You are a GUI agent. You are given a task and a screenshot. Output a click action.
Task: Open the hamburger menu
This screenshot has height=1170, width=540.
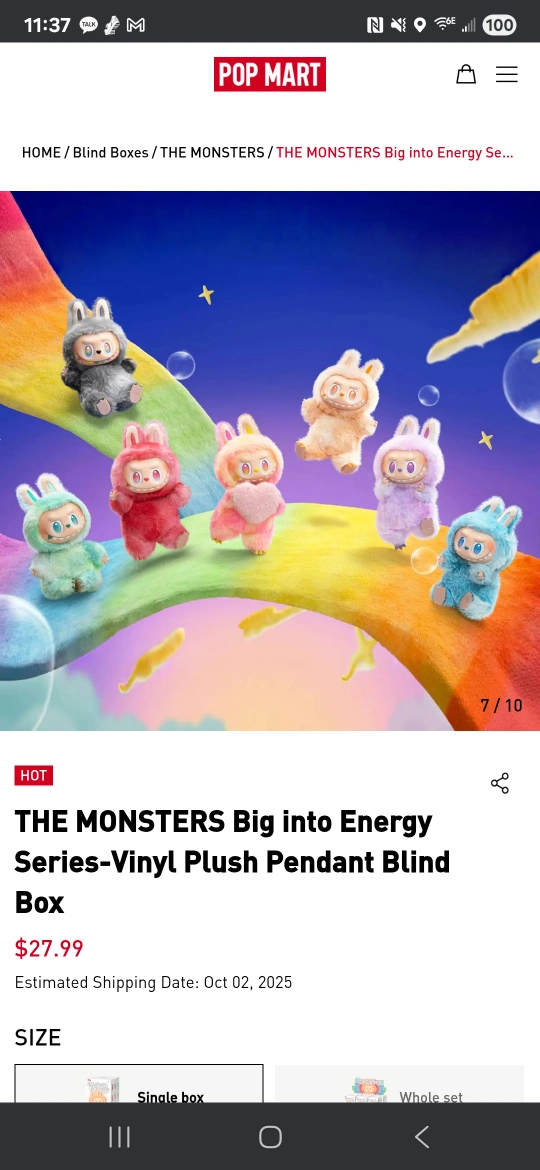pos(506,74)
